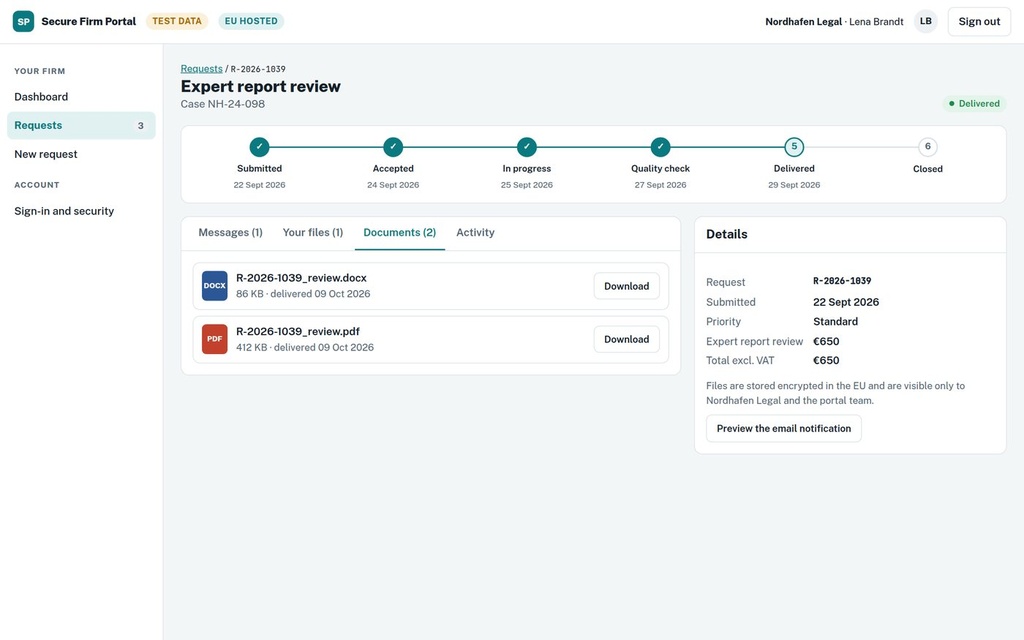The height and width of the screenshot is (640, 1024).
Task: Click the PDF file type icon
Action: click(x=214, y=339)
